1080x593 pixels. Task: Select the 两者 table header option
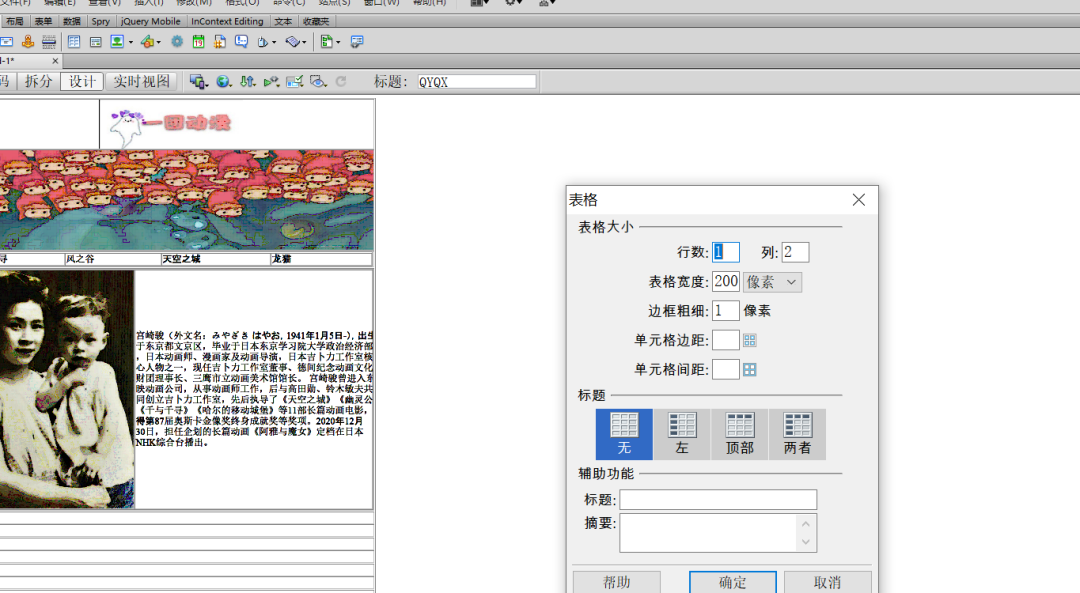pos(797,433)
